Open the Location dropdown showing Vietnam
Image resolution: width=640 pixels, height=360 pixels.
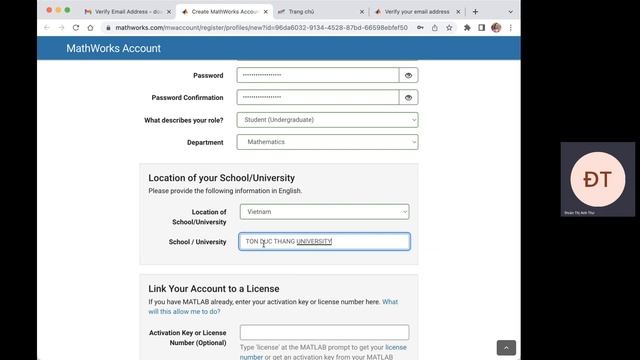tap(324, 212)
